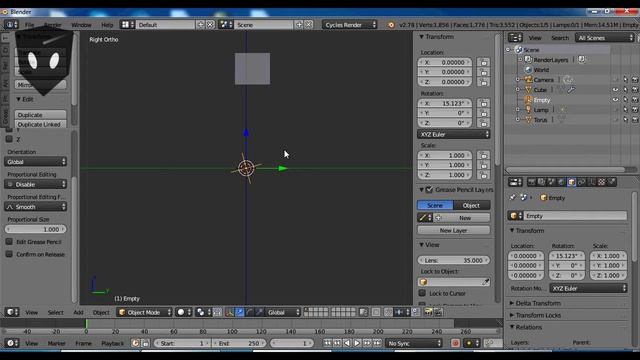Open the Object properties tab cube icon
Screen dimensions: 640x360
pos(571,182)
